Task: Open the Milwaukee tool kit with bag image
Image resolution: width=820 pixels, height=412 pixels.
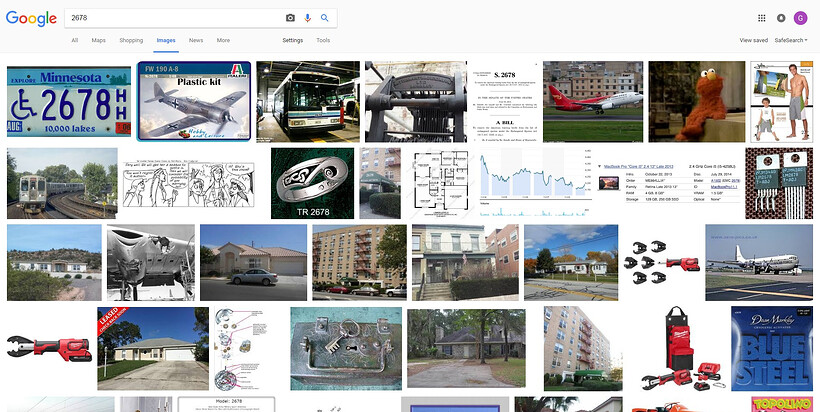Action: (681, 348)
